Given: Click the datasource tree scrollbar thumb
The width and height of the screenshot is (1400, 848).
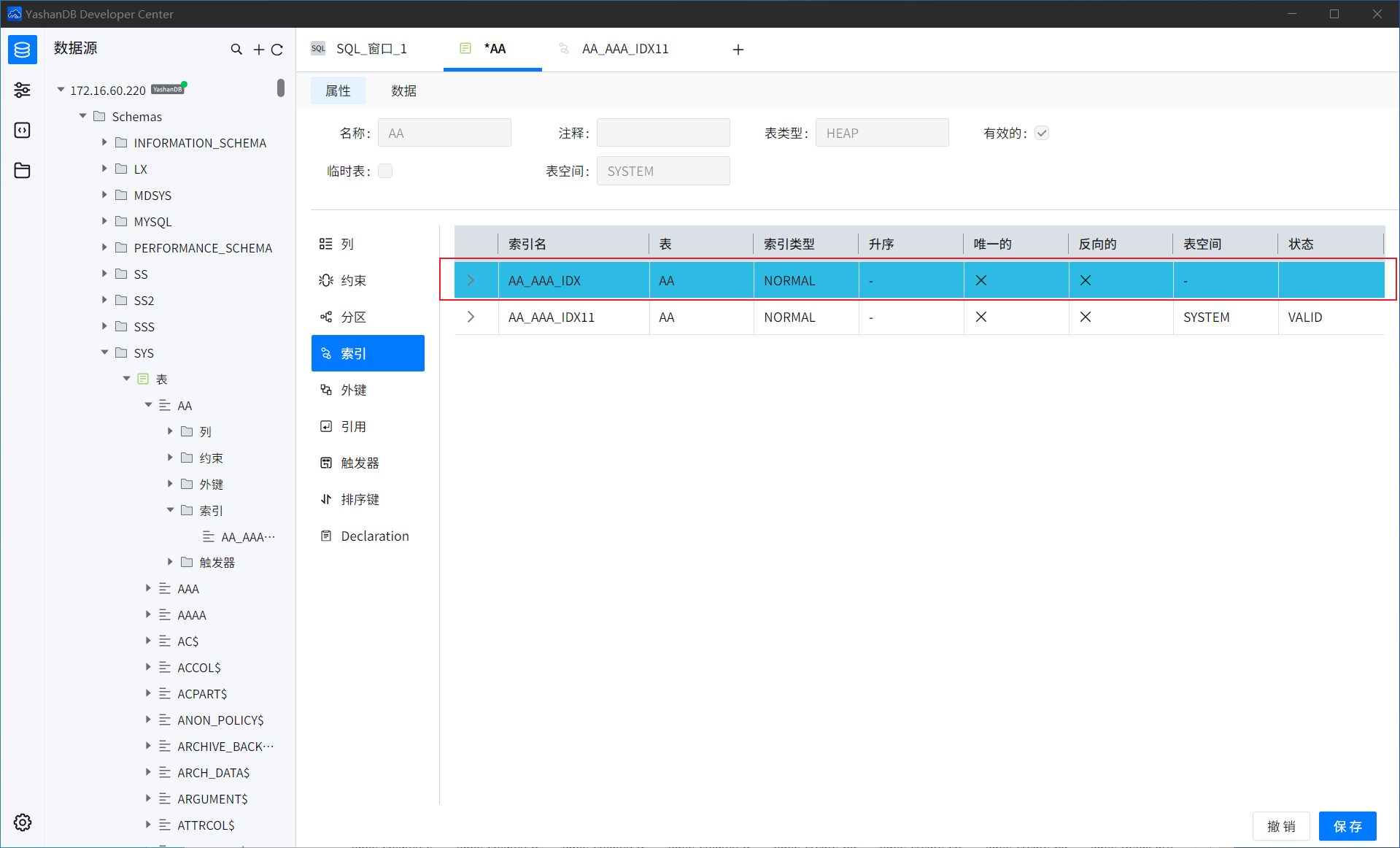Looking at the screenshot, I should 281,88.
